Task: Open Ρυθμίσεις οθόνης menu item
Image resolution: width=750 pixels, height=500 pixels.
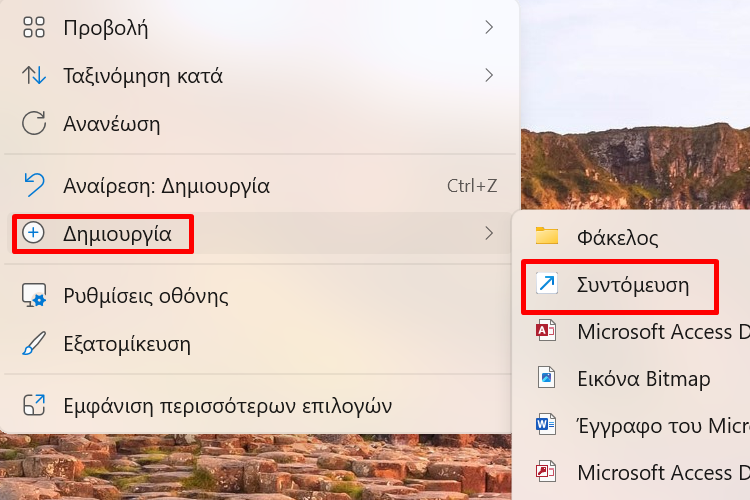Action: point(260,295)
